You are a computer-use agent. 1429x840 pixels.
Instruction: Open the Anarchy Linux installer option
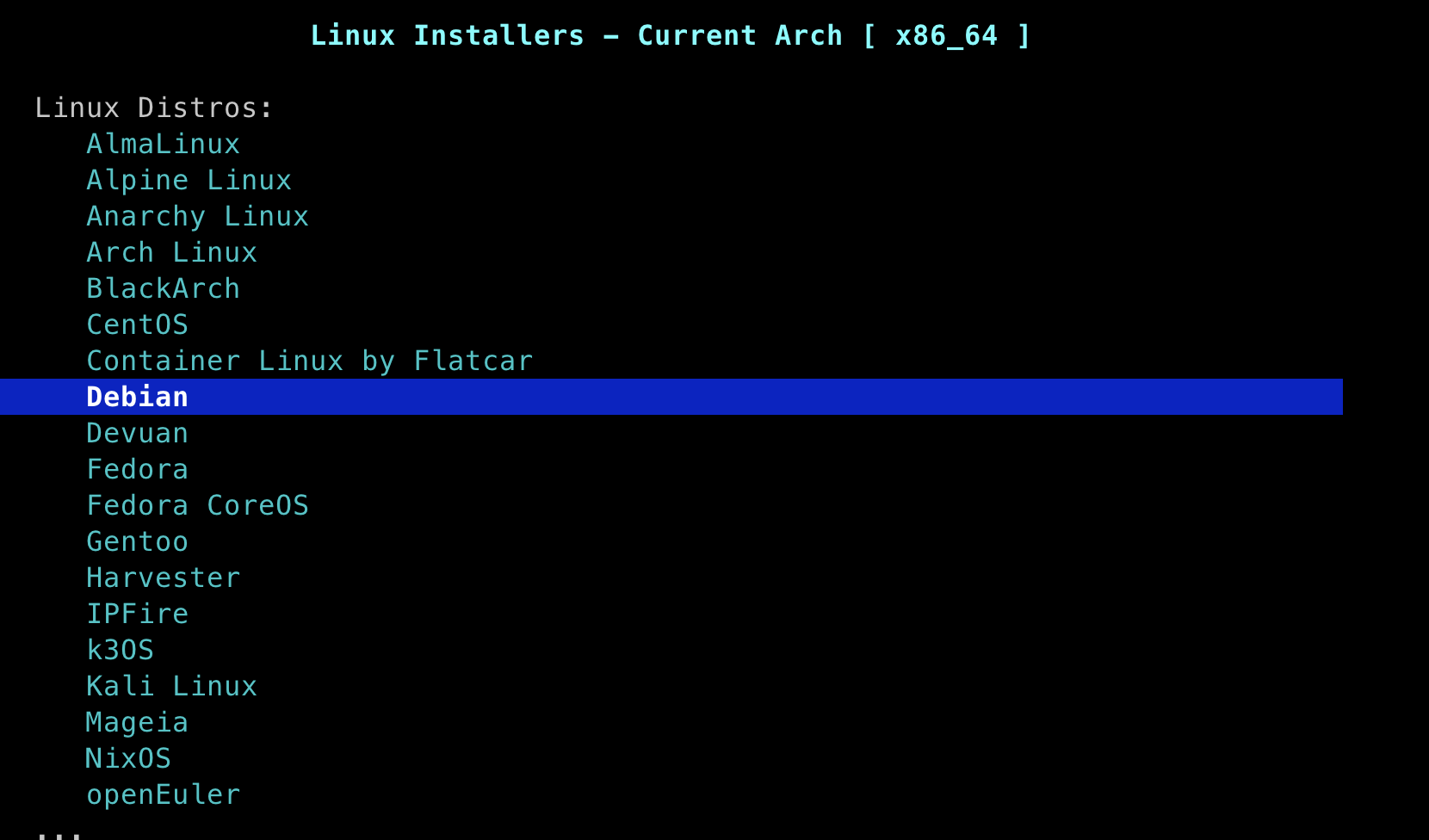(x=197, y=216)
